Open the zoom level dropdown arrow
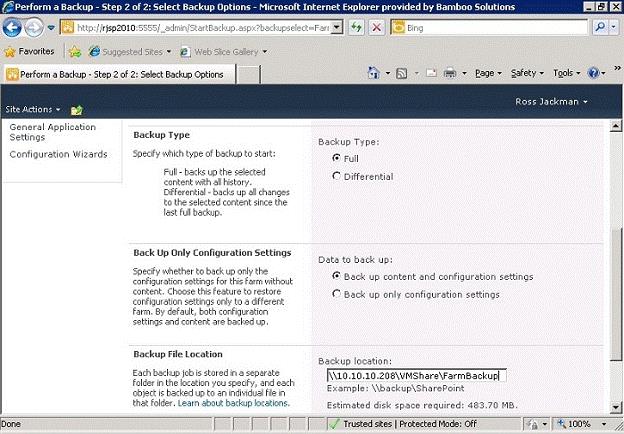This screenshot has width=624, height=434. [x=604, y=424]
